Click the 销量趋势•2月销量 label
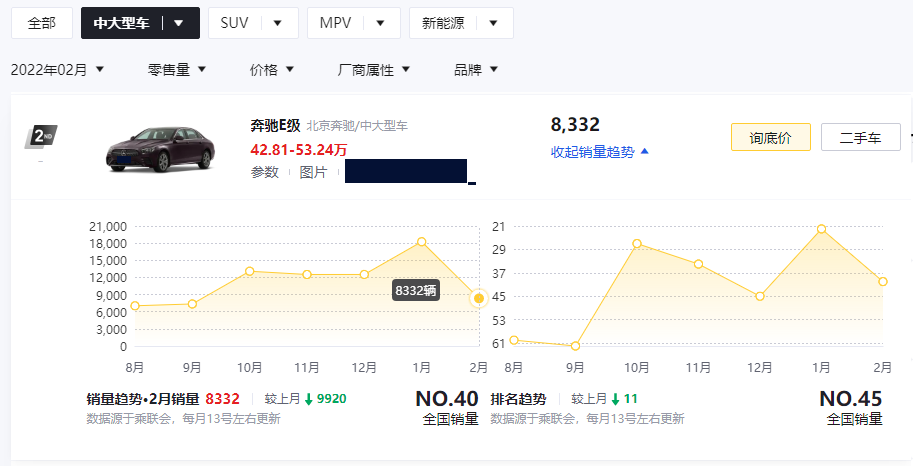913x466 pixels. tap(143, 399)
